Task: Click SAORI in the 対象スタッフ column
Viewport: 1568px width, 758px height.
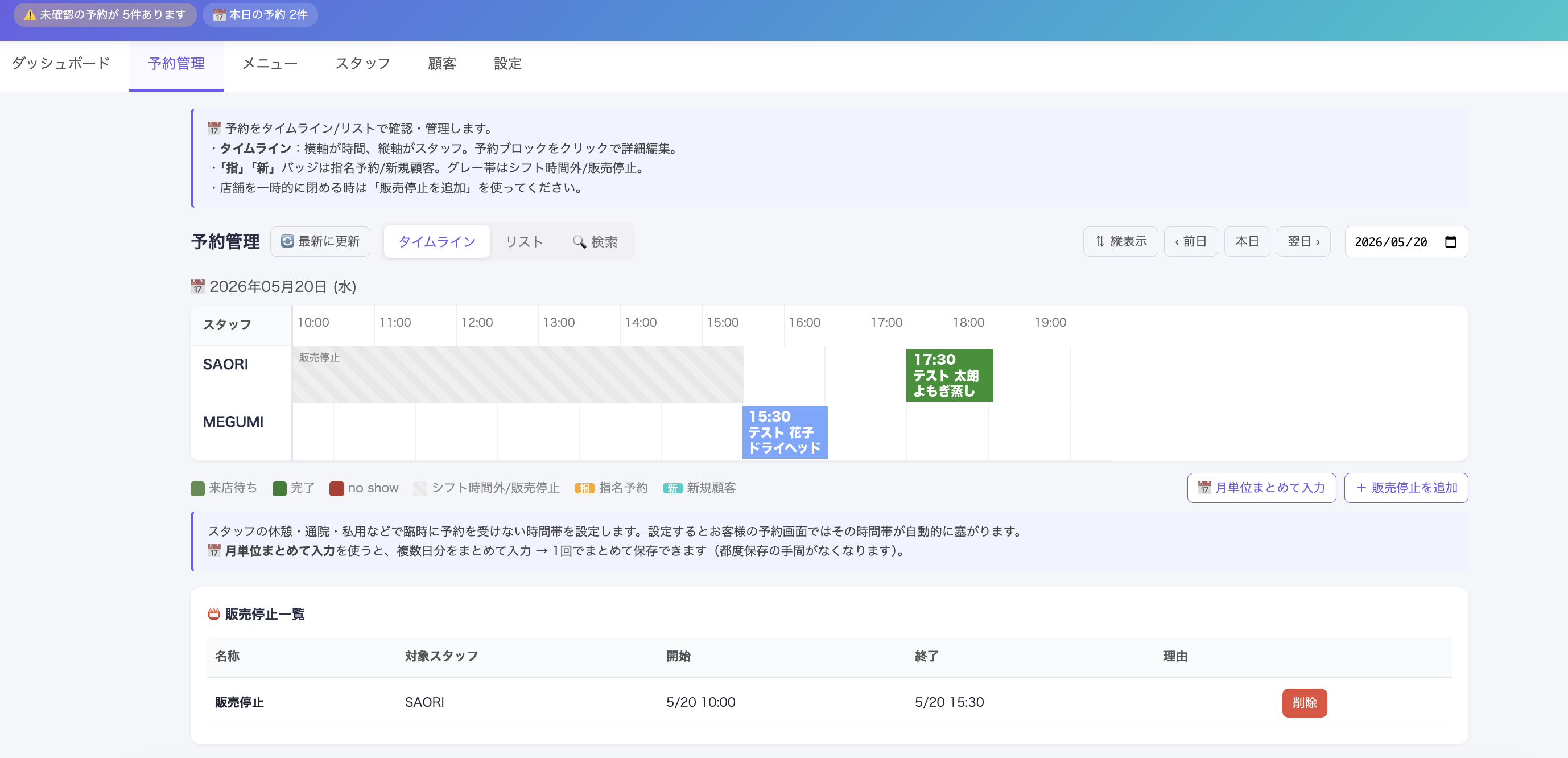Action: pos(424,702)
